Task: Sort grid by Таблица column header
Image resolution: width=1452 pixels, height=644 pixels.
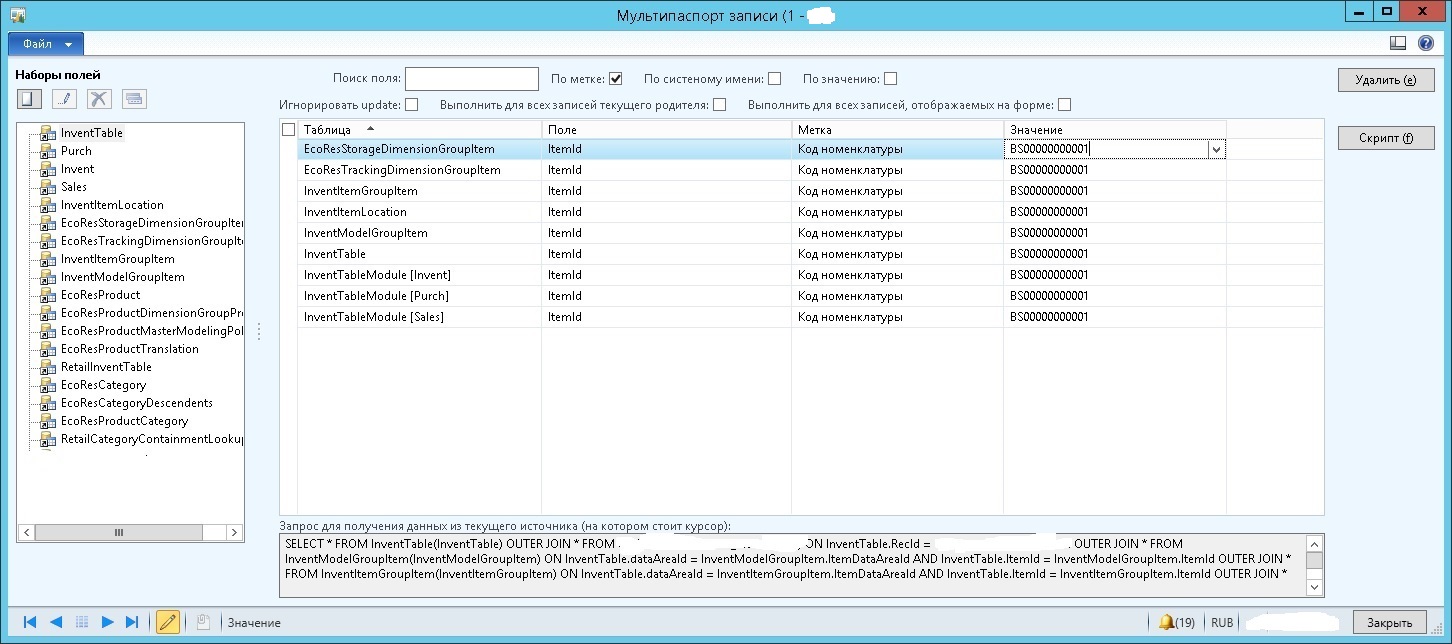Action: [x=420, y=130]
